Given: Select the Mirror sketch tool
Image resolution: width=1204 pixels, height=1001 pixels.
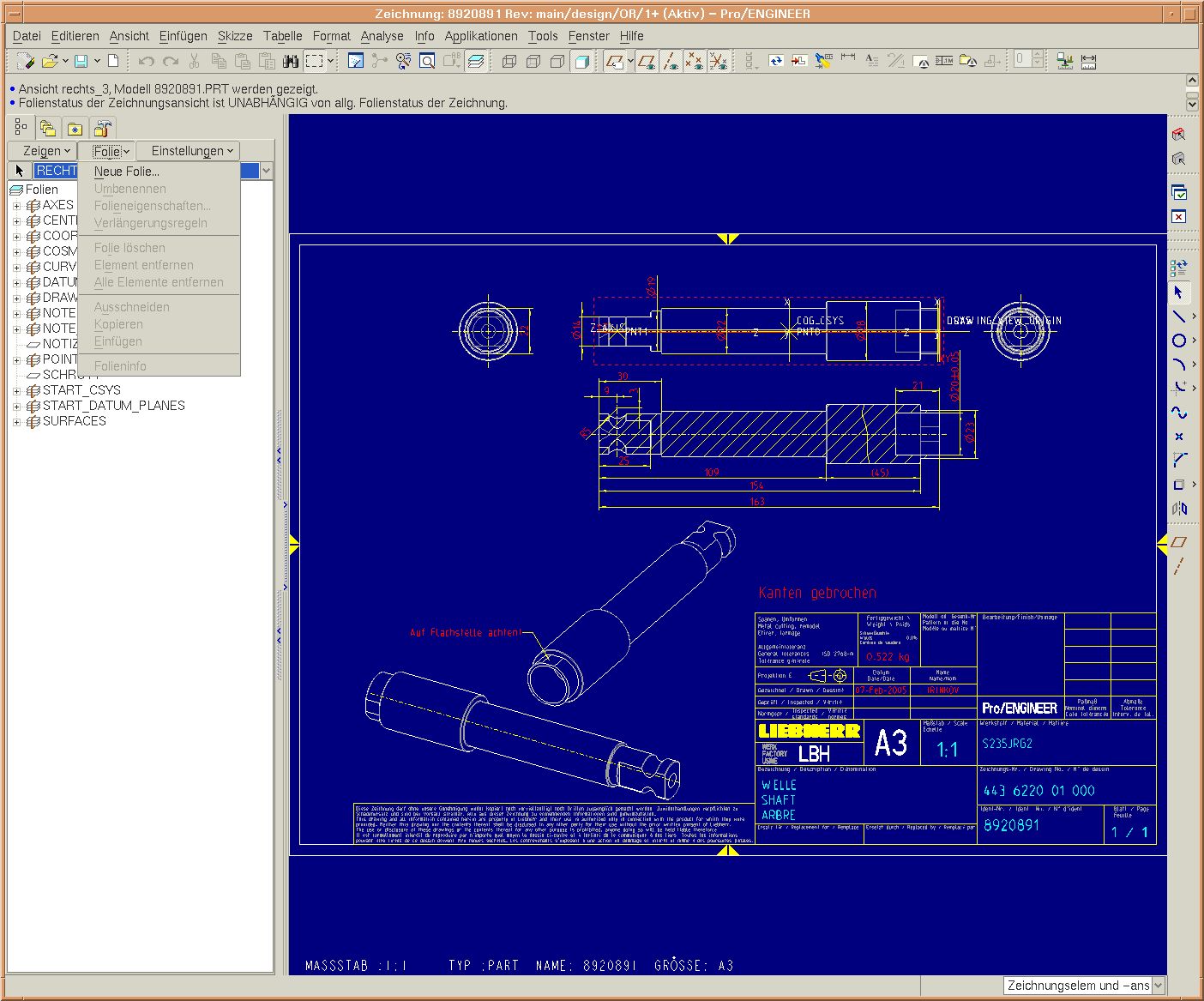Looking at the screenshot, I should pyautogui.click(x=1179, y=509).
